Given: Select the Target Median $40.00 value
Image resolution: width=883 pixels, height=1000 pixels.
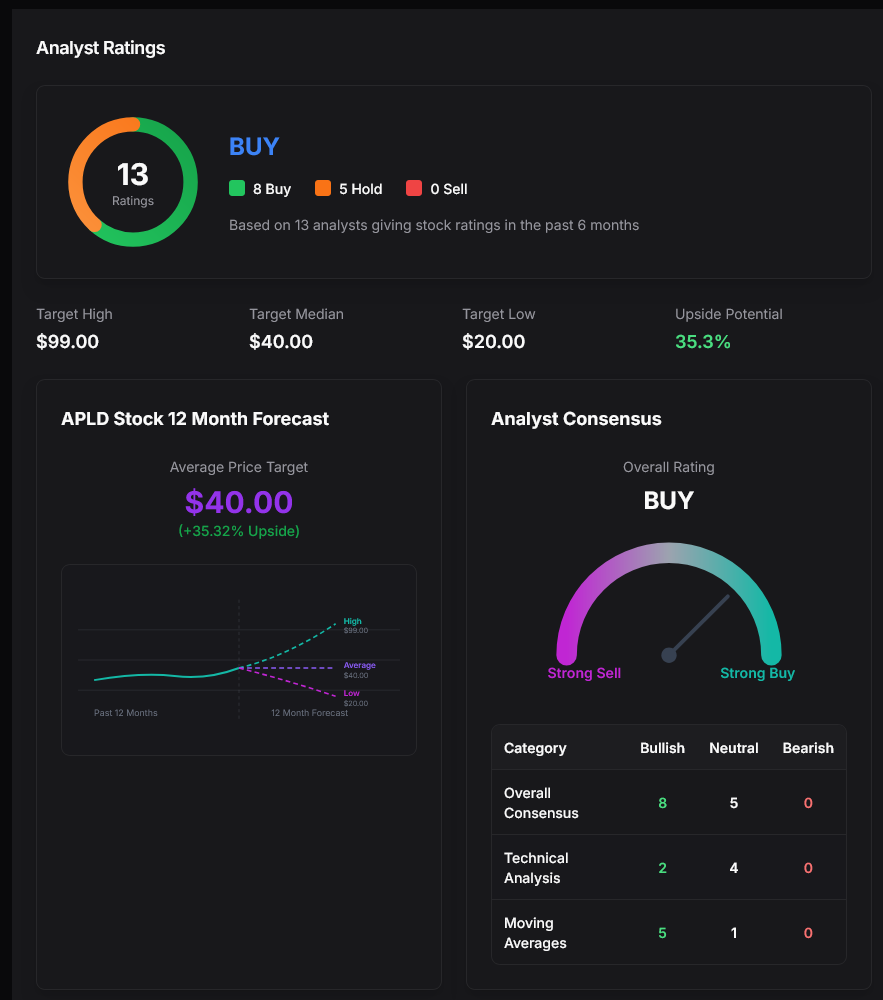Looking at the screenshot, I should pos(281,342).
